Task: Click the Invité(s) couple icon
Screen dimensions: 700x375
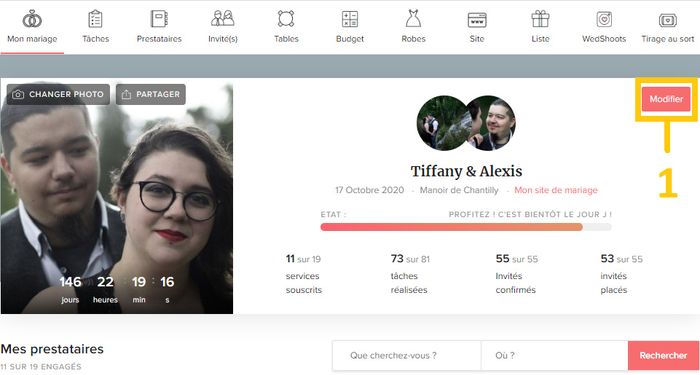Action: (223, 19)
